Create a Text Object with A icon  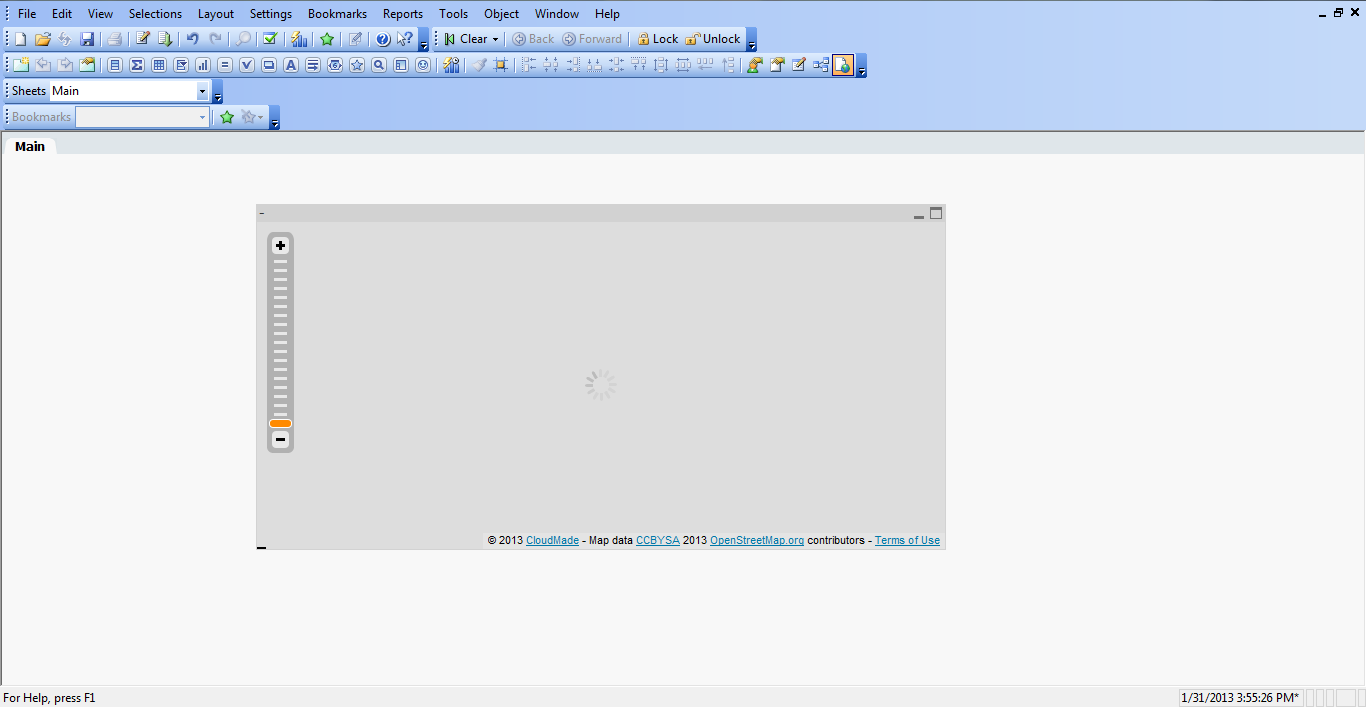[x=290, y=65]
